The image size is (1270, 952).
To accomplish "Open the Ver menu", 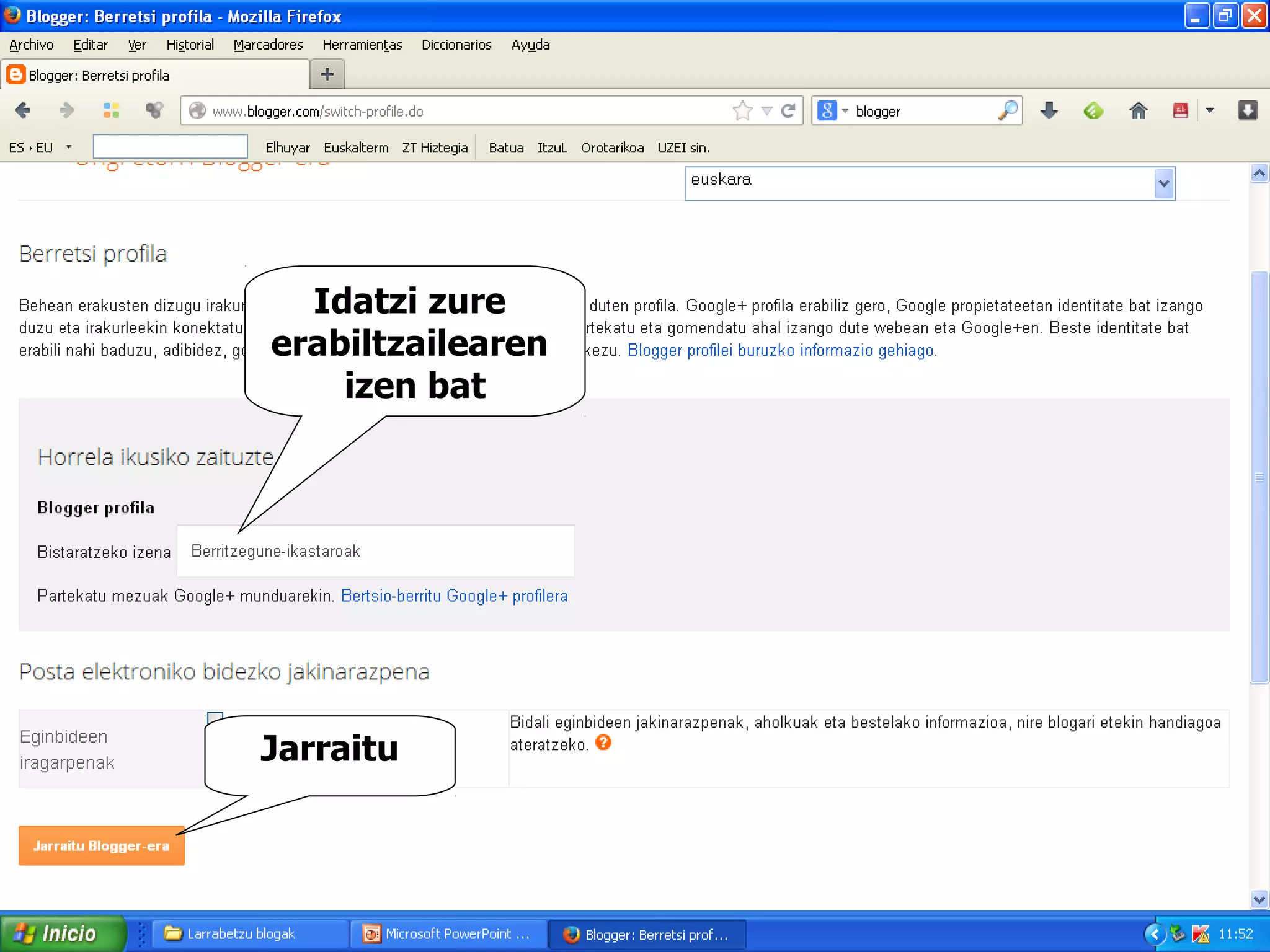I will pos(136,45).
